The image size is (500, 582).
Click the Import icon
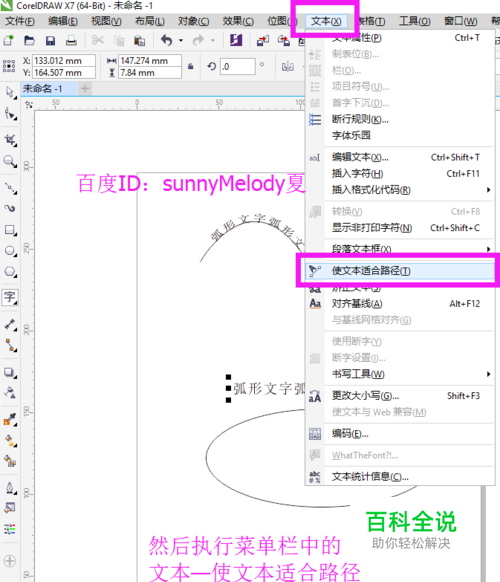click(263, 40)
